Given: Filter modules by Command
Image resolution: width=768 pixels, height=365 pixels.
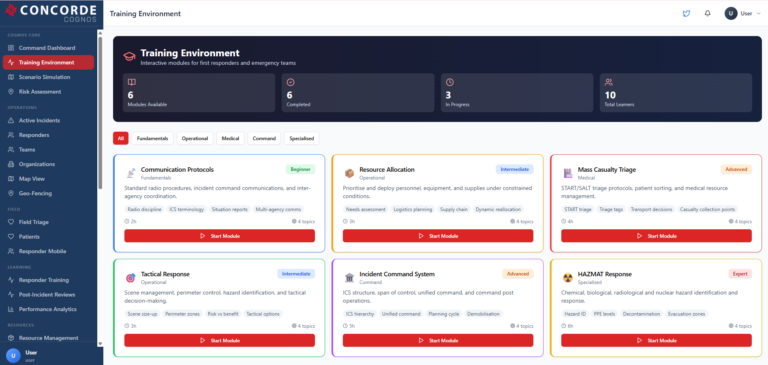Looking at the screenshot, I should click(264, 139).
